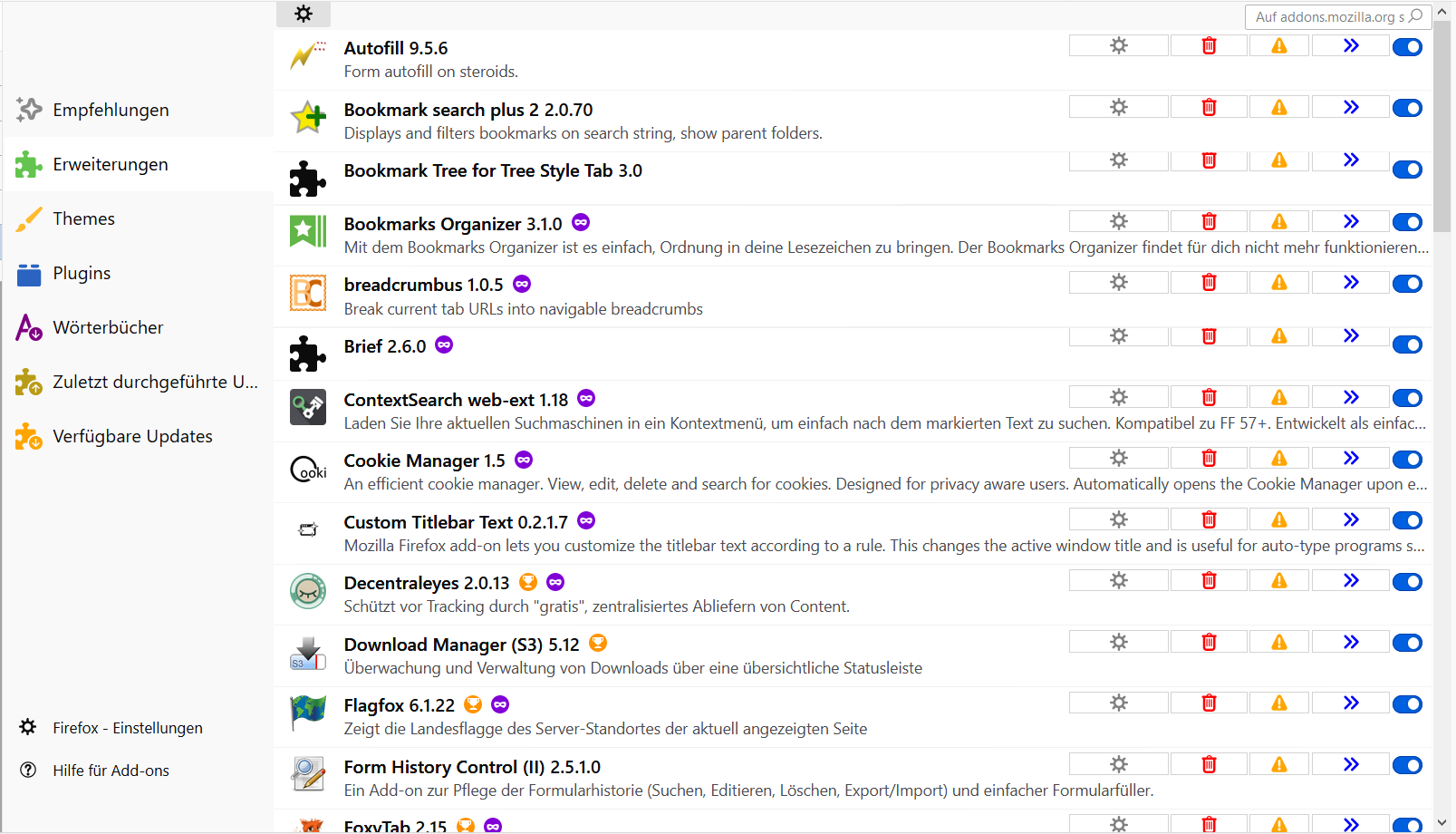Switch to the Themes category
Screen dimensions: 1456x834
point(83,218)
